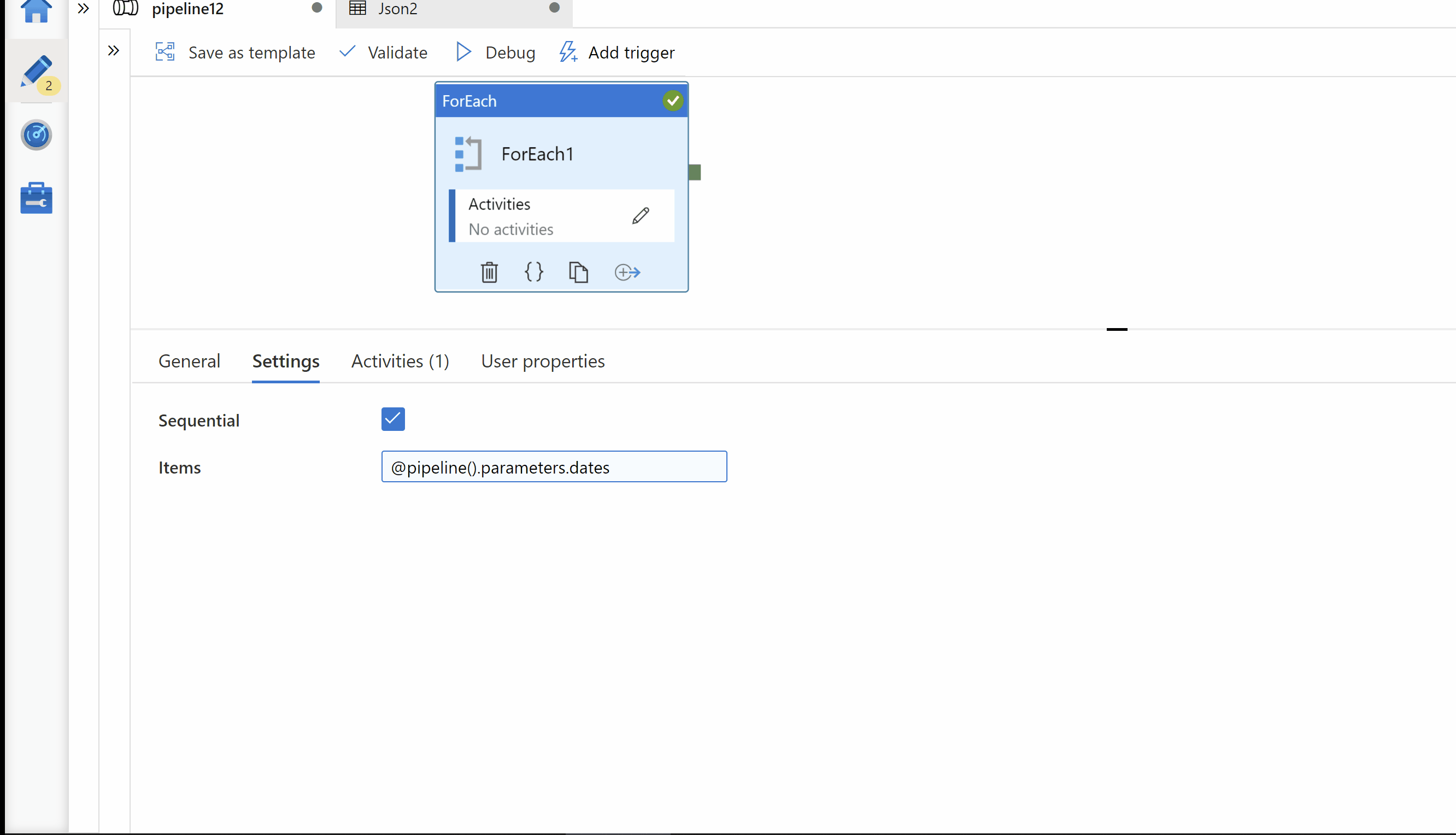Uncheck the Sequential checkbox
Screen dimensions: 1456x835
pos(393,419)
